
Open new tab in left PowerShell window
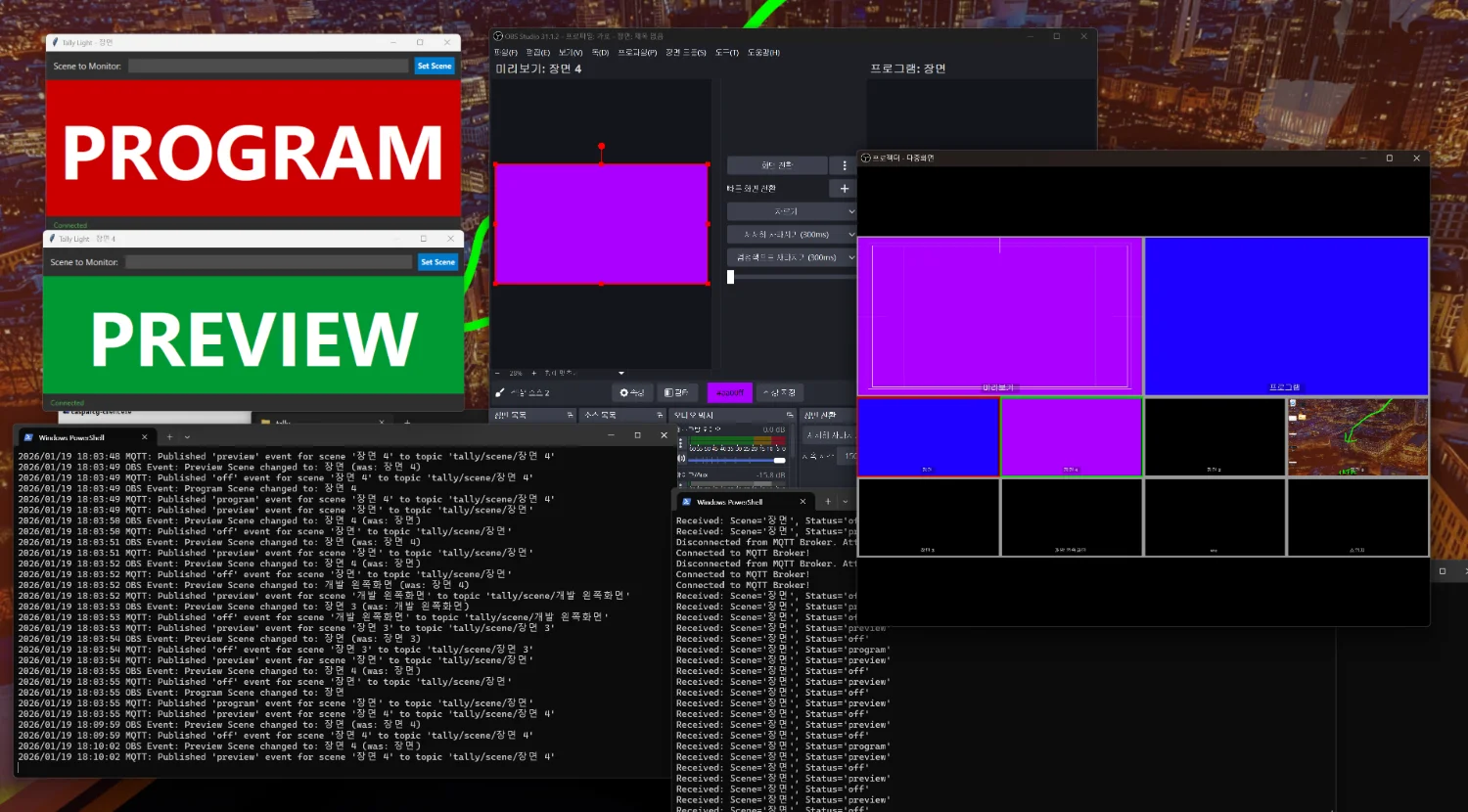[x=169, y=437]
